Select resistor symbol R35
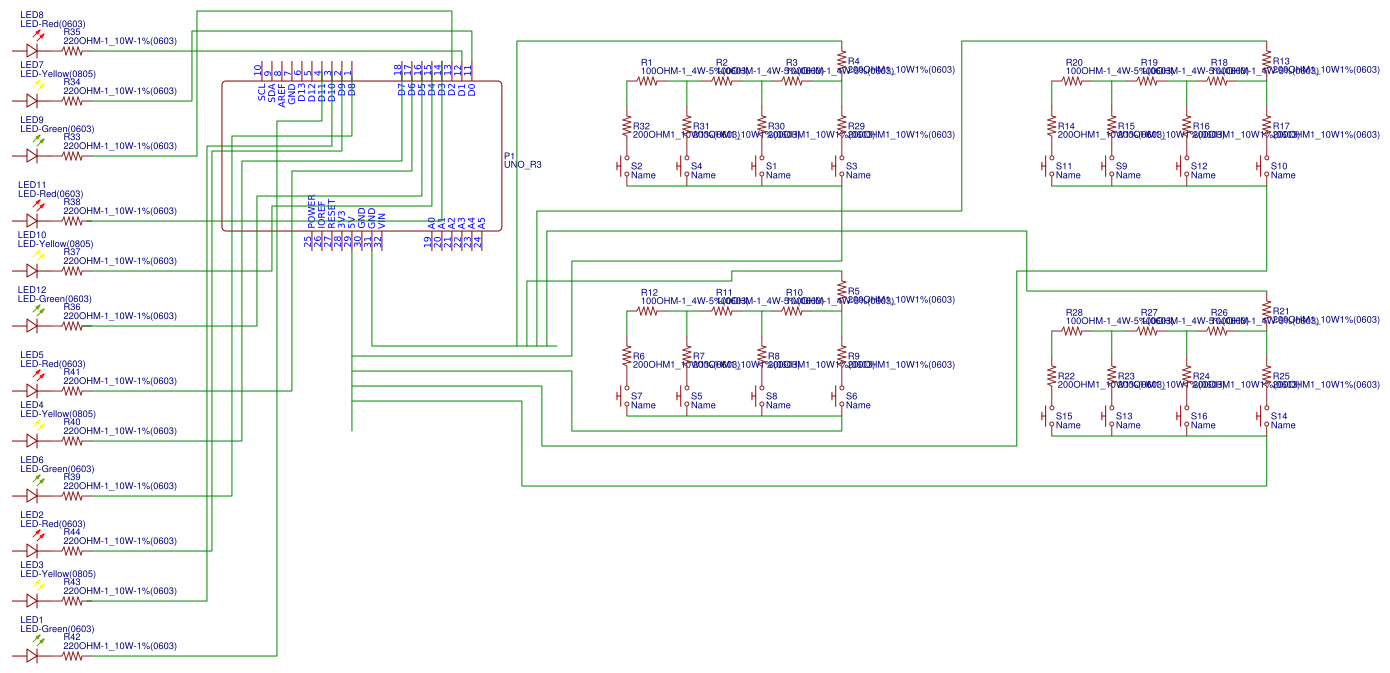 72,50
